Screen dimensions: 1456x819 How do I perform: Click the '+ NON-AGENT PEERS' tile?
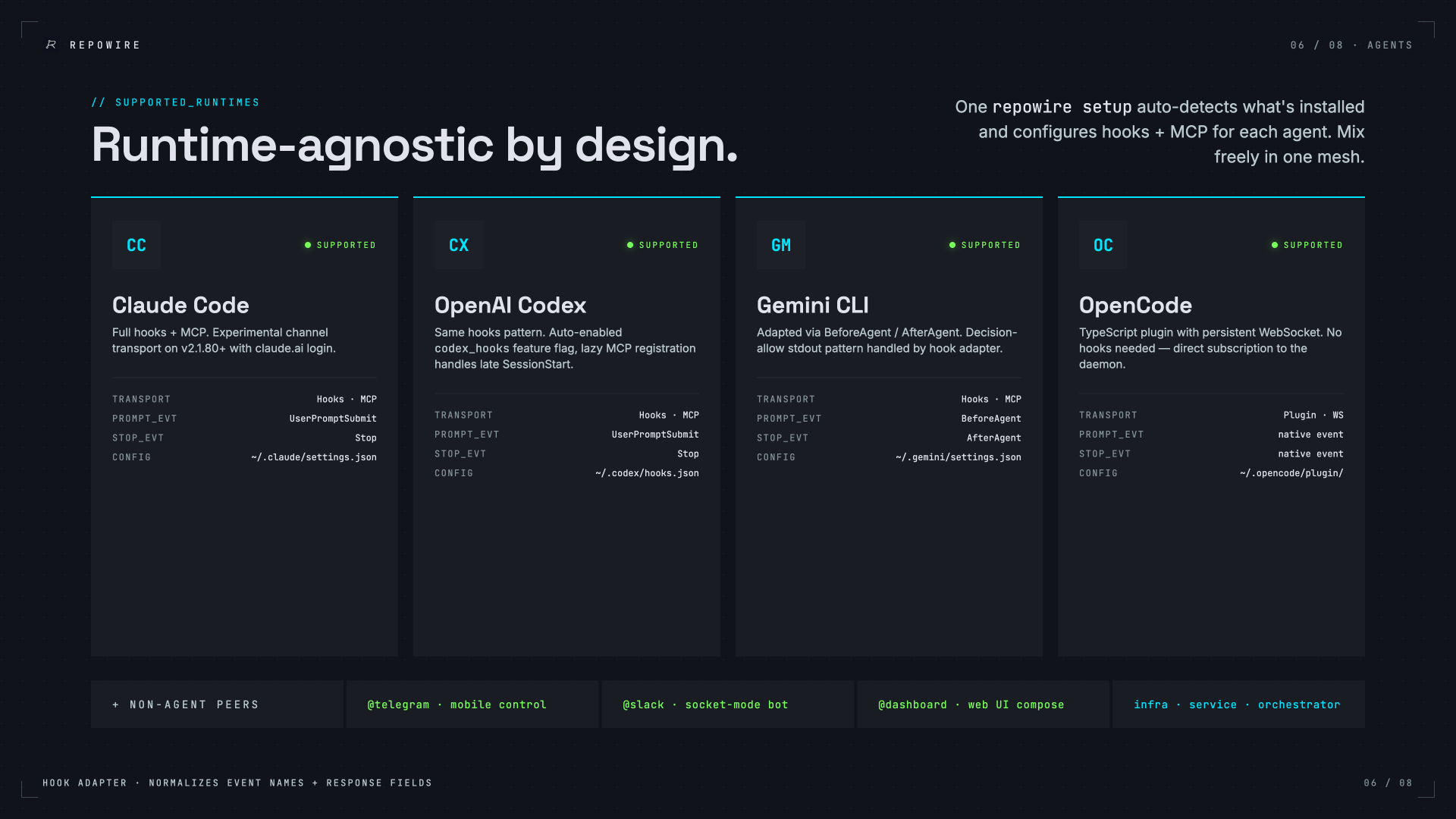point(217,704)
